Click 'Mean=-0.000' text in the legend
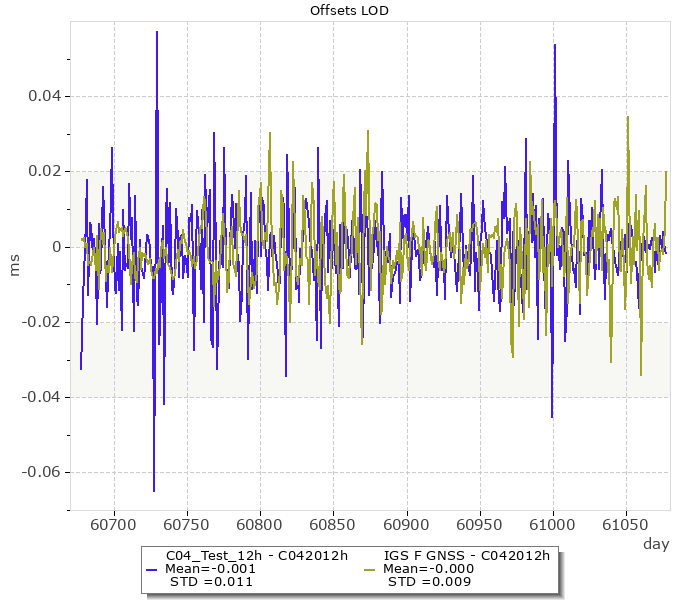 click(429, 569)
